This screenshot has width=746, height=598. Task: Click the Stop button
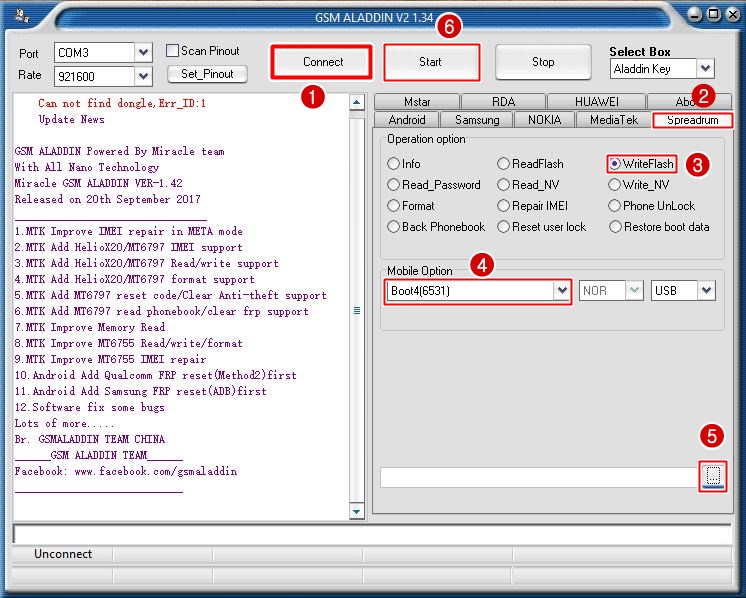543,62
